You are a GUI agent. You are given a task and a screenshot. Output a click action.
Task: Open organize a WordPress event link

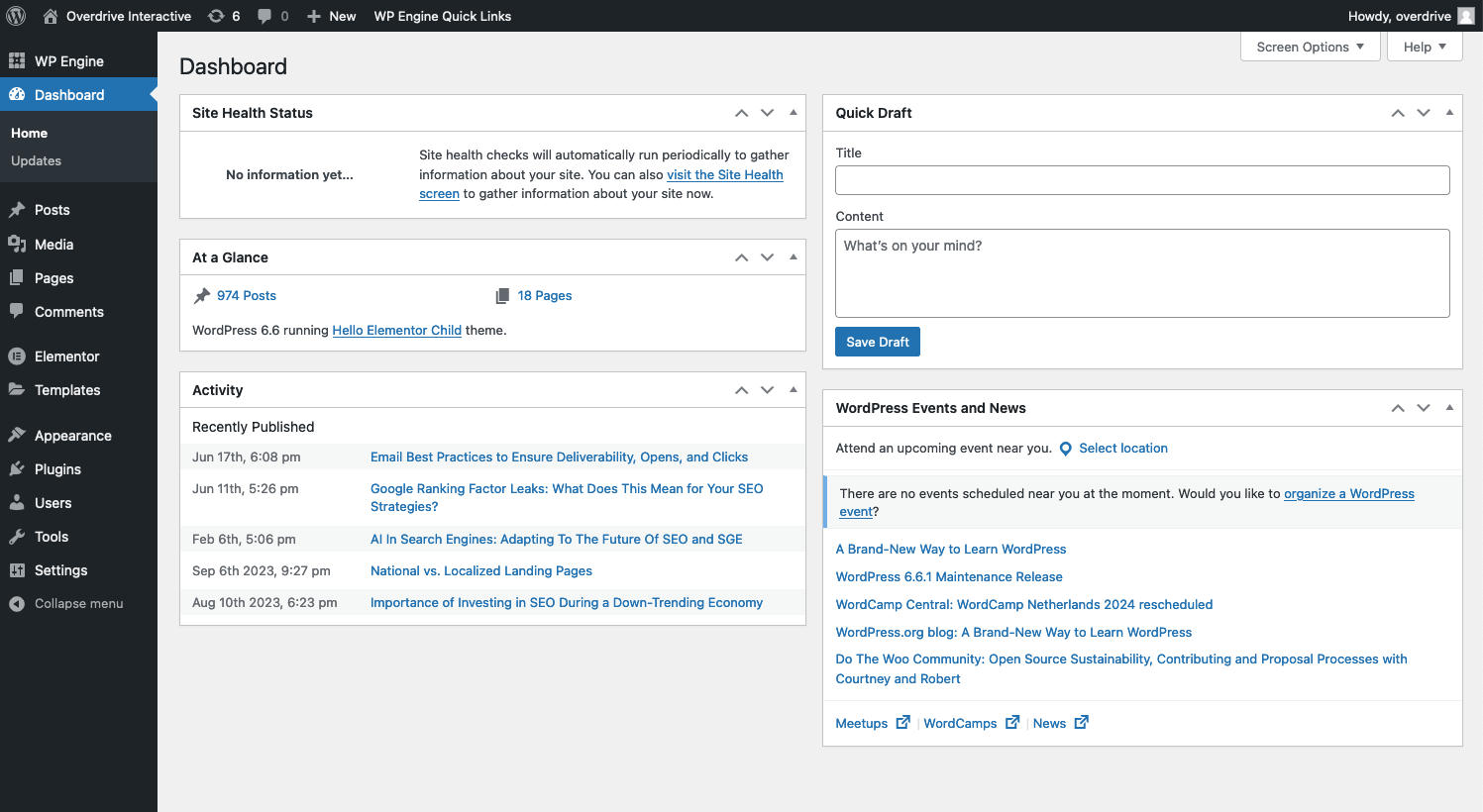1349,494
